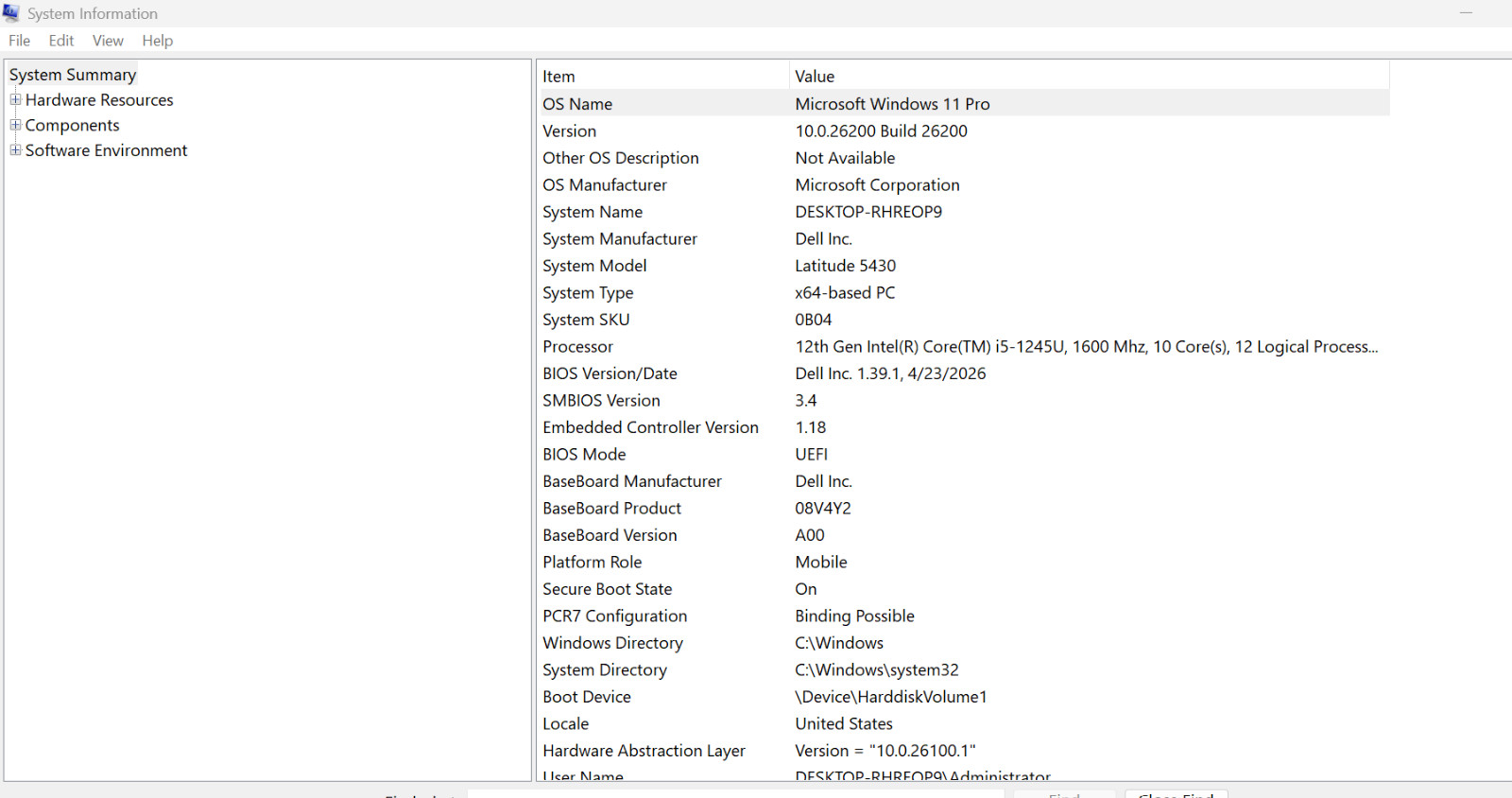
Task: Expand the Components plus box
Action: tap(15, 125)
